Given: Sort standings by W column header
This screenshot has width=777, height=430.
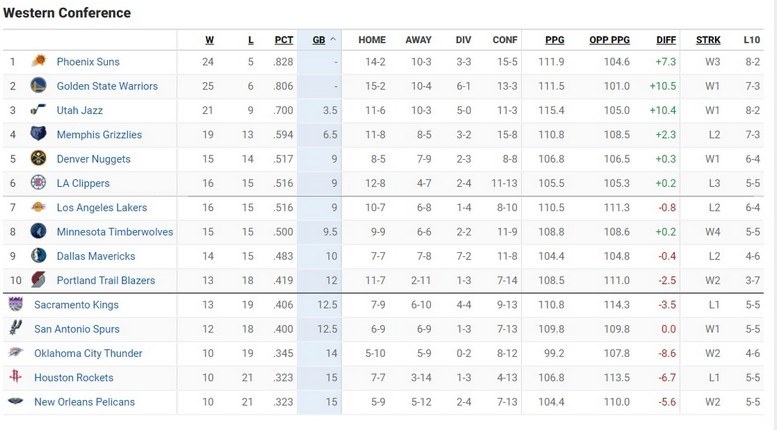Looking at the screenshot, I should [x=209, y=40].
